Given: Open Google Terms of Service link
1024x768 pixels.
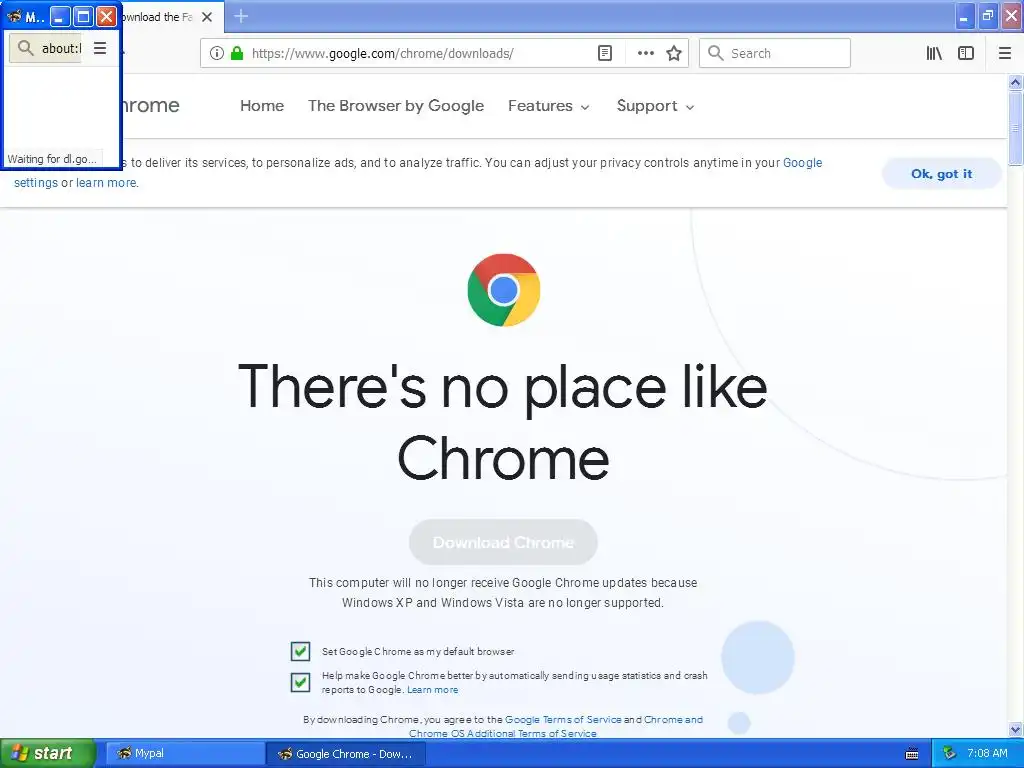Looking at the screenshot, I should coord(563,720).
